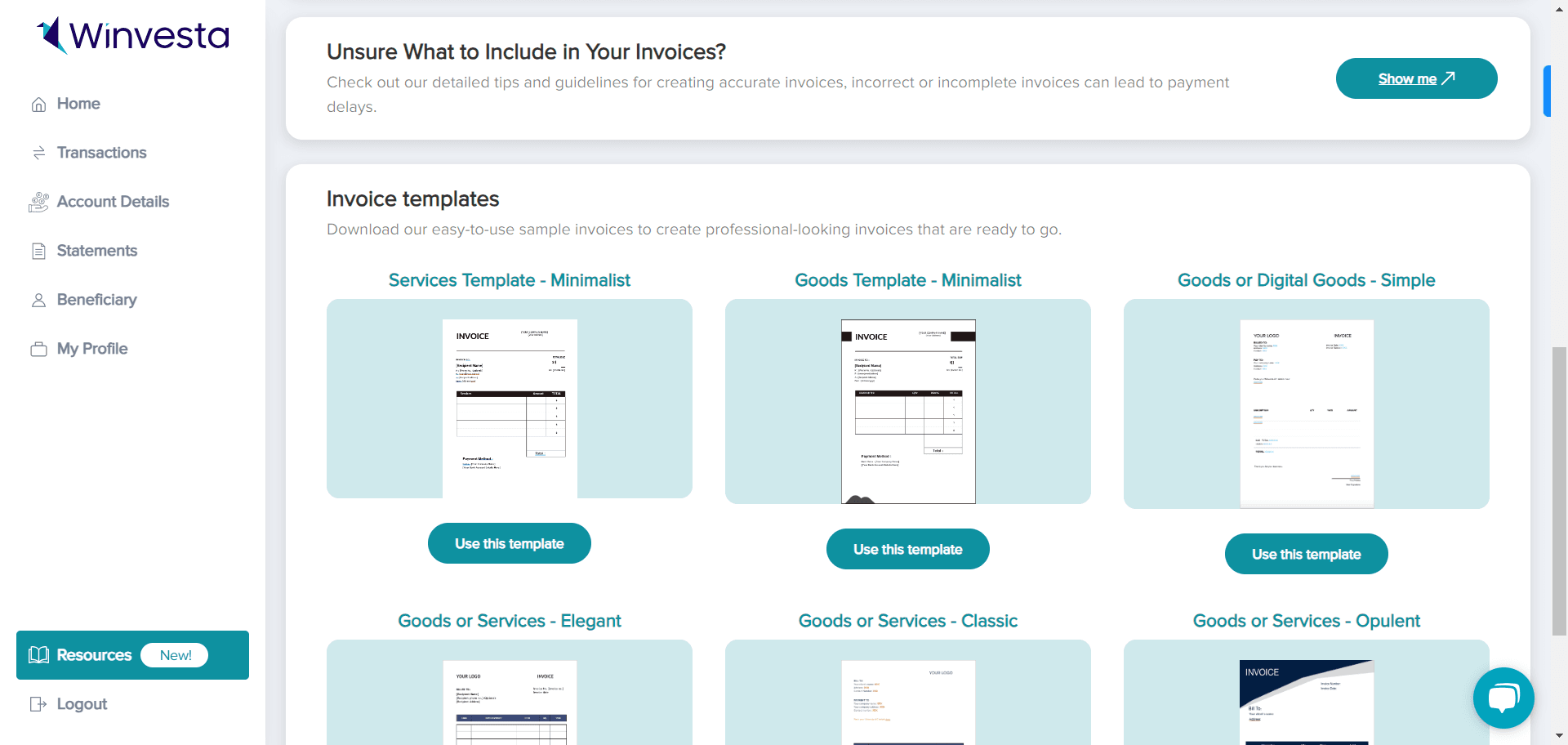Click the Home house icon
This screenshot has height=745, width=1568.
tap(38, 105)
